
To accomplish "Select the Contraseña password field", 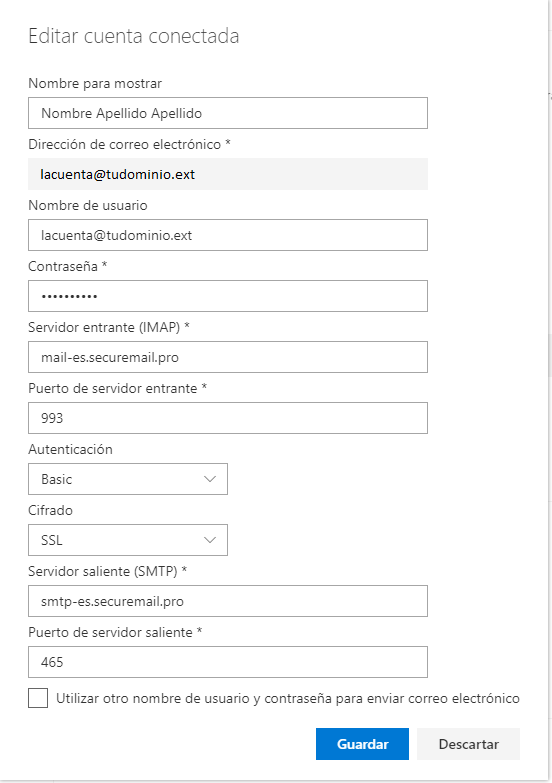I will [228, 296].
